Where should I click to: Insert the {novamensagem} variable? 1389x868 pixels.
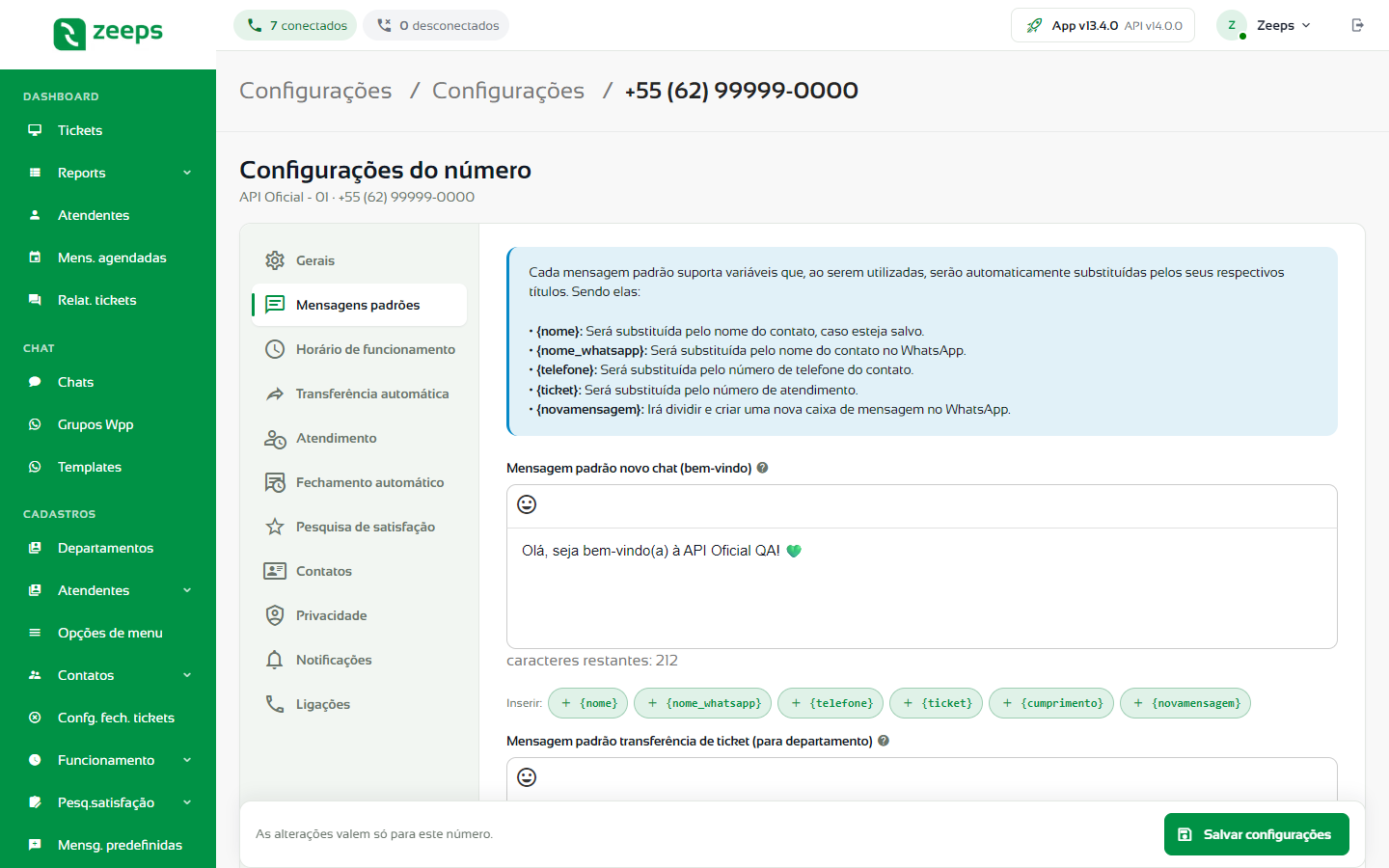1185,703
